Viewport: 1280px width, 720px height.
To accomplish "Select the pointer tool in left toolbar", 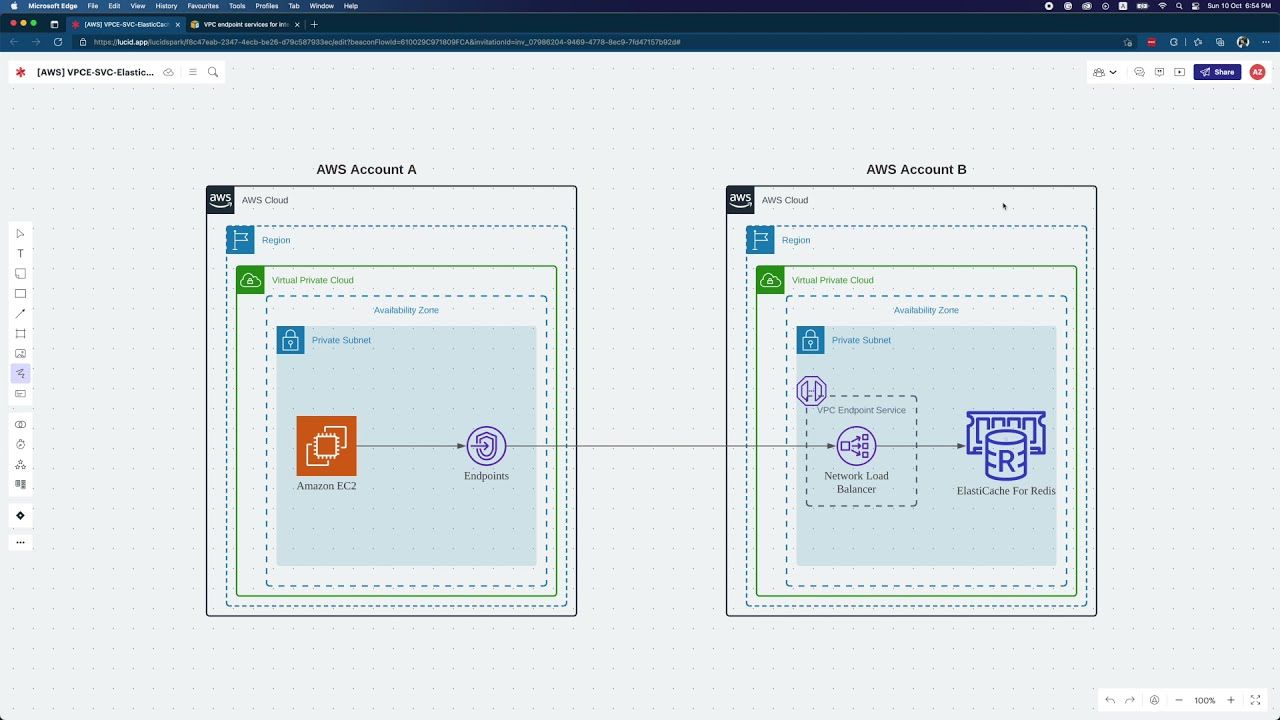I will (20, 233).
